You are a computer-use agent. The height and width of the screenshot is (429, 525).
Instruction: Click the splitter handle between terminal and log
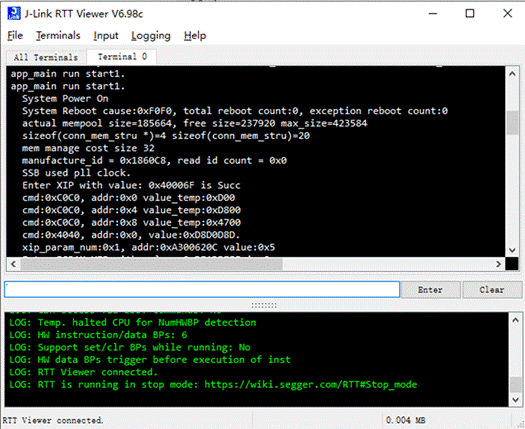pyautogui.click(x=264, y=305)
